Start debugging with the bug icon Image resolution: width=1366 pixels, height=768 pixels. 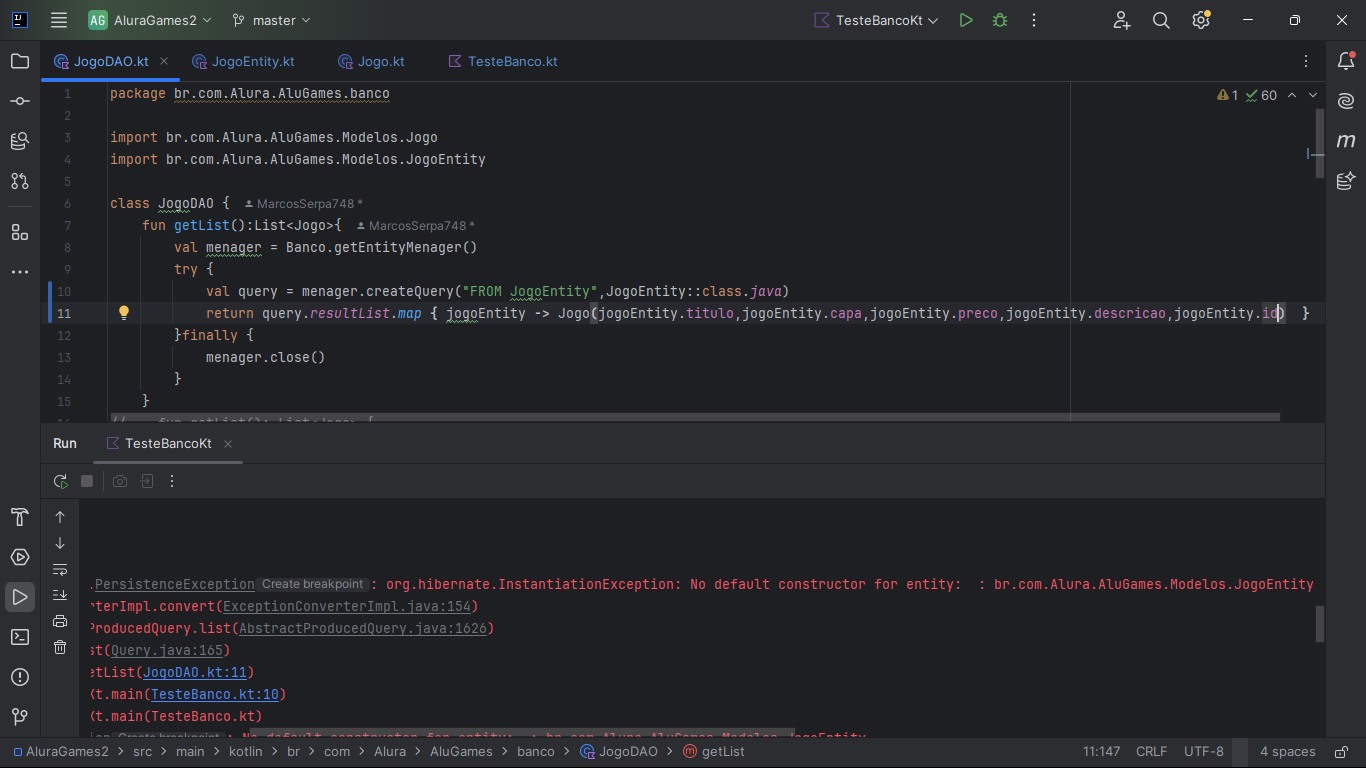pos(1000,20)
